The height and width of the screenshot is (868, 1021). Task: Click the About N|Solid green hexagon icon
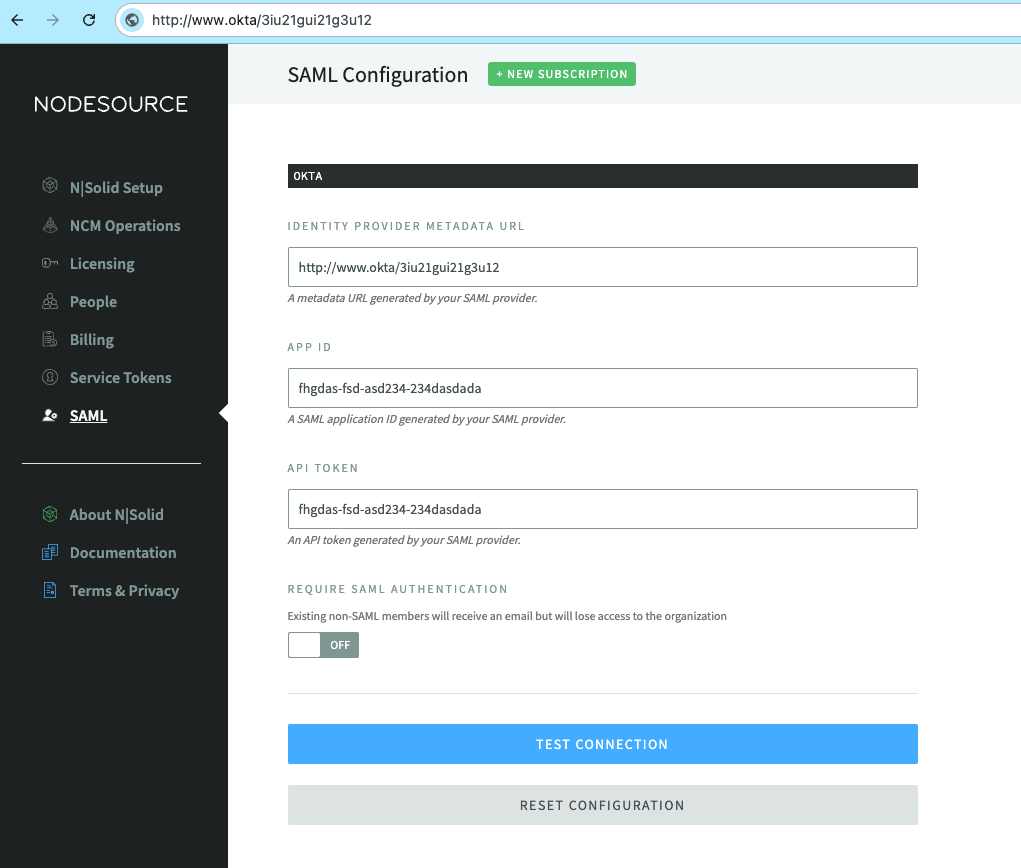pos(50,514)
